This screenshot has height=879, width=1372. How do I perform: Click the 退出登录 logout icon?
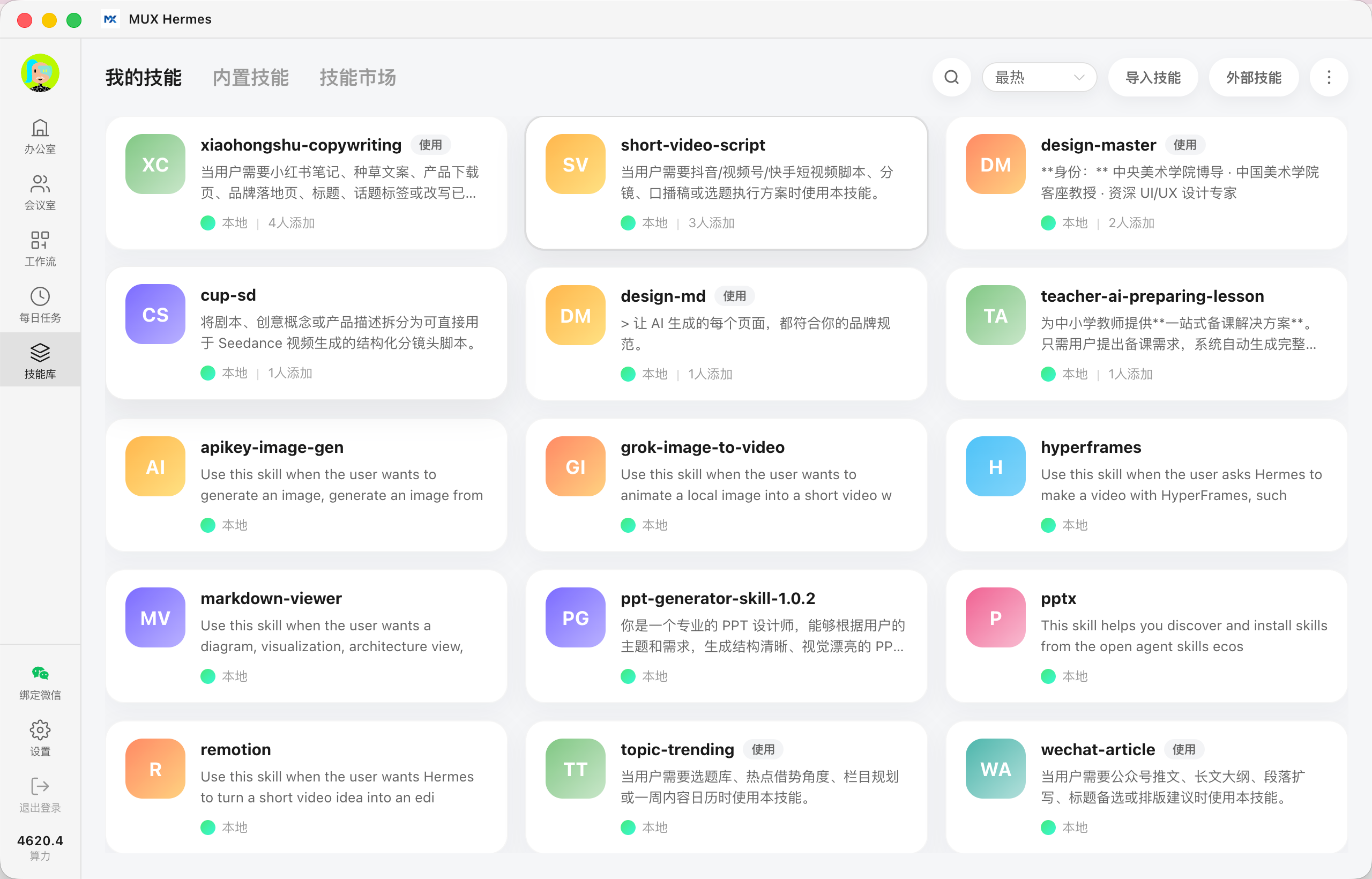(40, 786)
